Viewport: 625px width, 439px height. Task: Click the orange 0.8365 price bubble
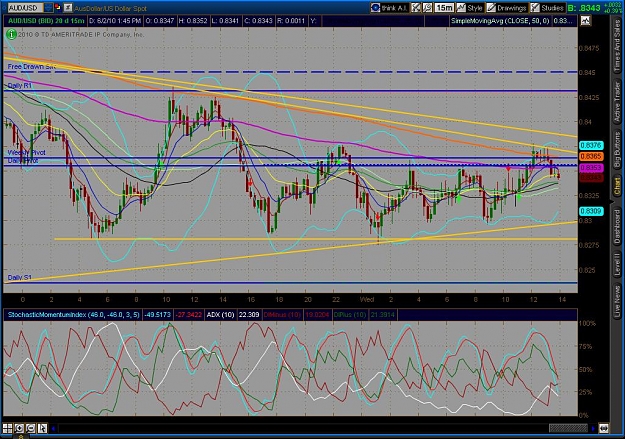(591, 157)
